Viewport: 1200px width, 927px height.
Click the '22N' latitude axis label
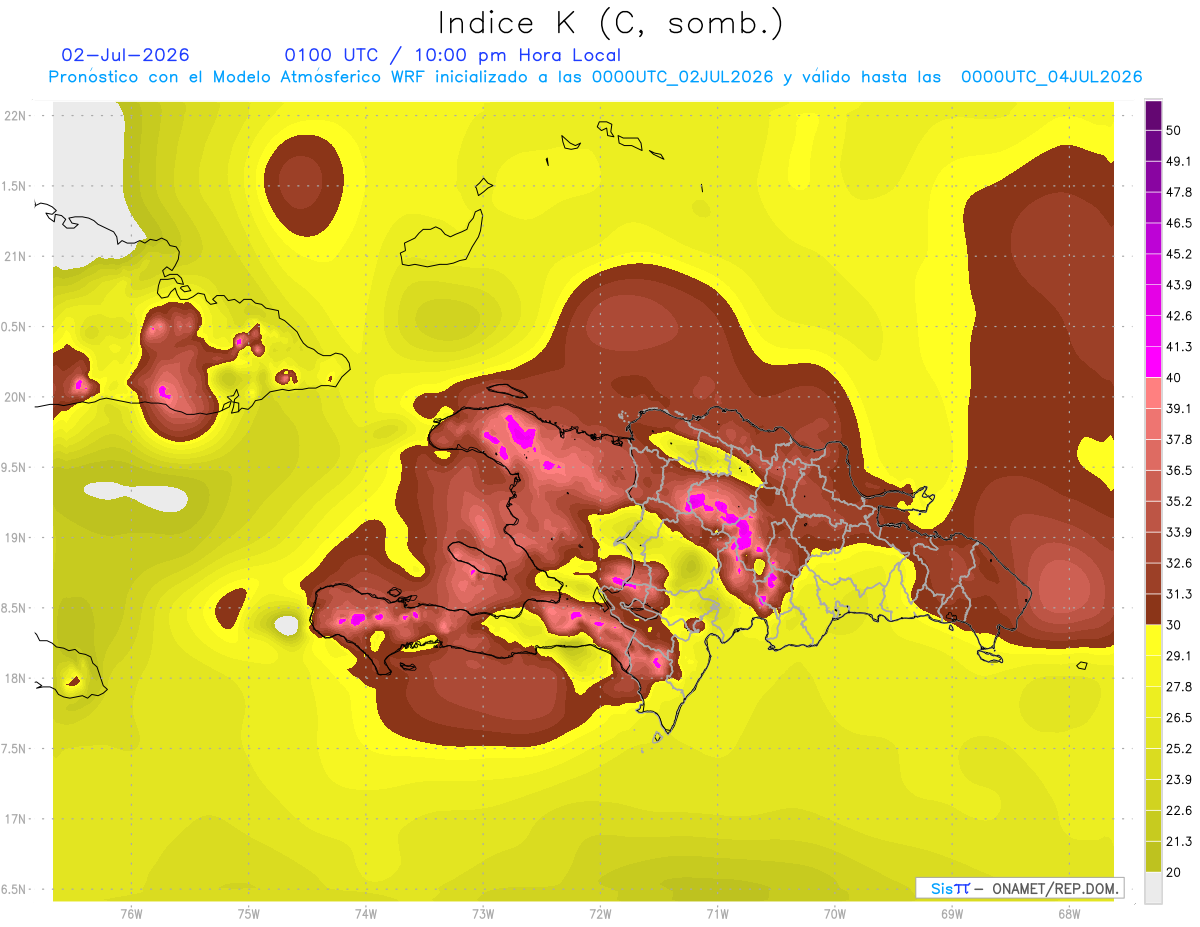point(16,116)
